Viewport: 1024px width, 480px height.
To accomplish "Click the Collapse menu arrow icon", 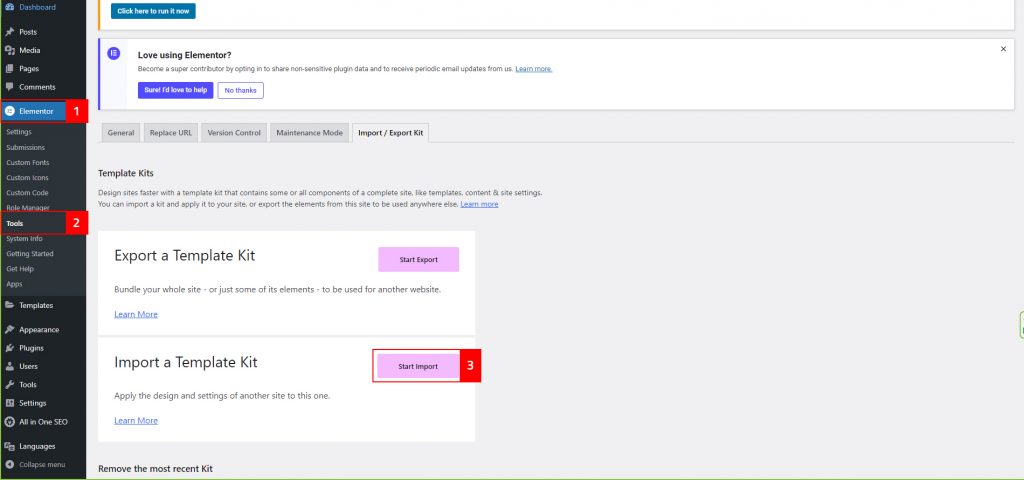I will [9, 464].
